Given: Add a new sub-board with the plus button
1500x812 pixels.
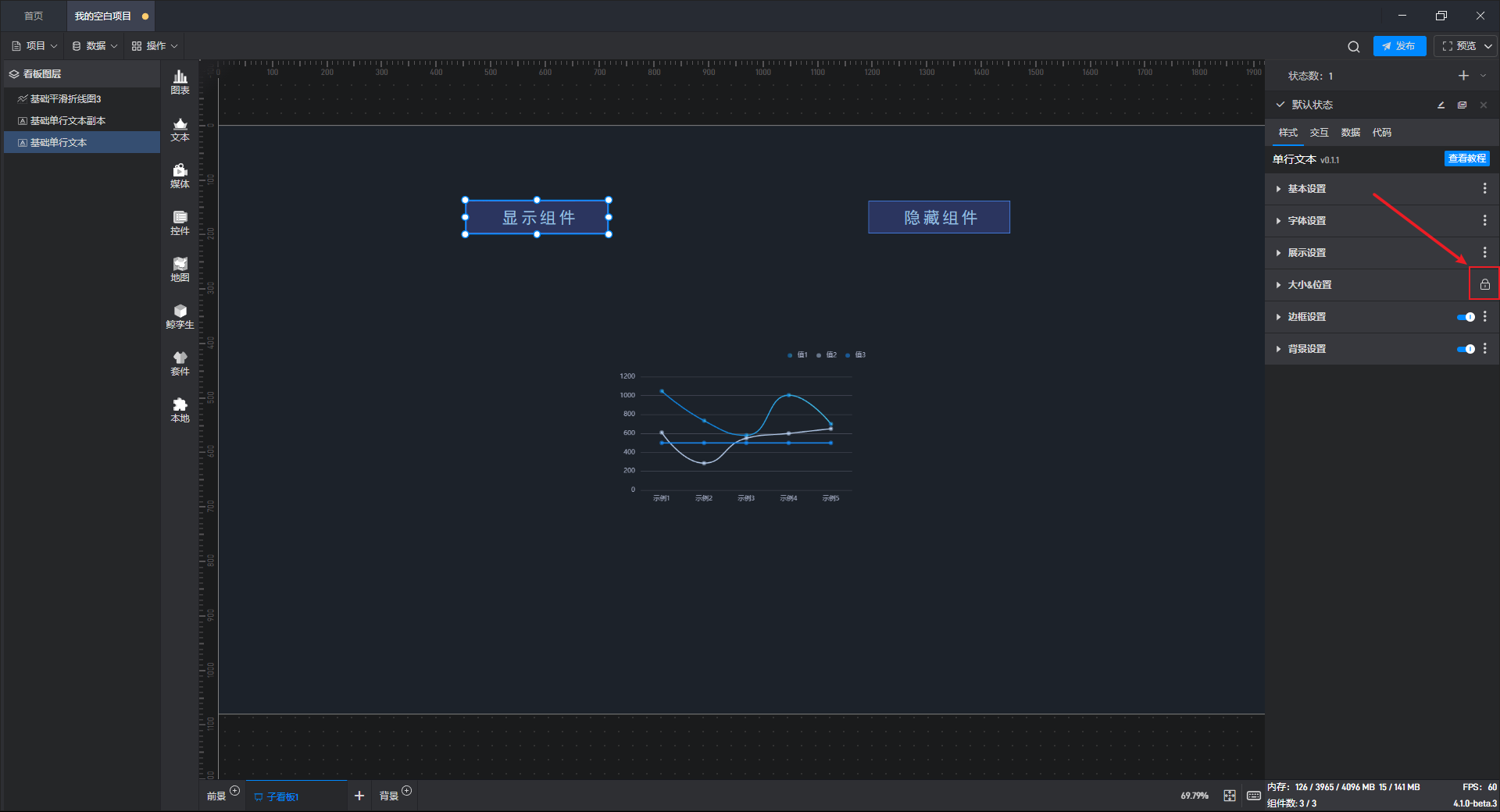Looking at the screenshot, I should point(359,796).
